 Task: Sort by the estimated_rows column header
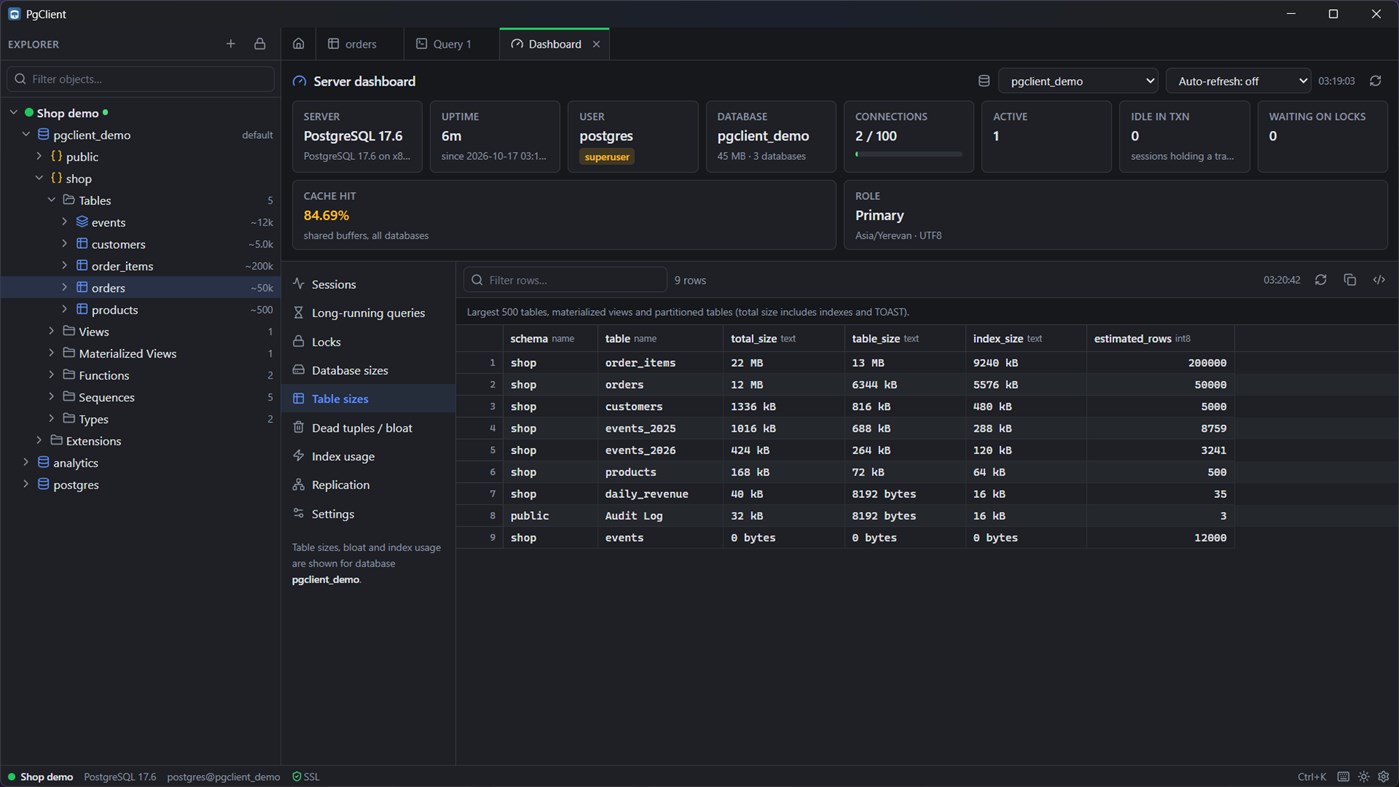coord(1160,339)
